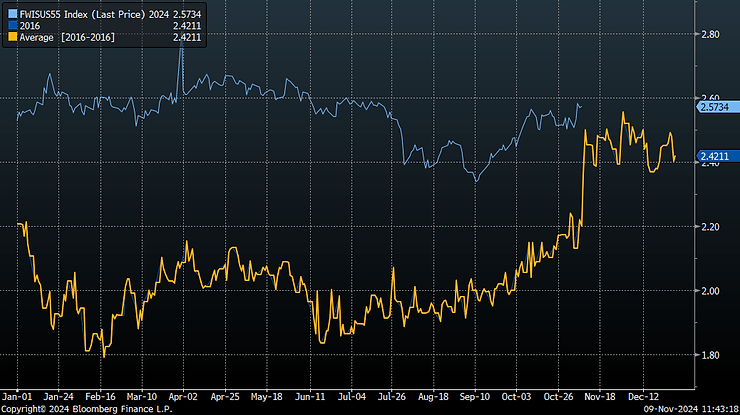Image resolution: width=740 pixels, height=415 pixels.
Task: Click the 2.5734 price tag on axis
Action: [x=714, y=105]
